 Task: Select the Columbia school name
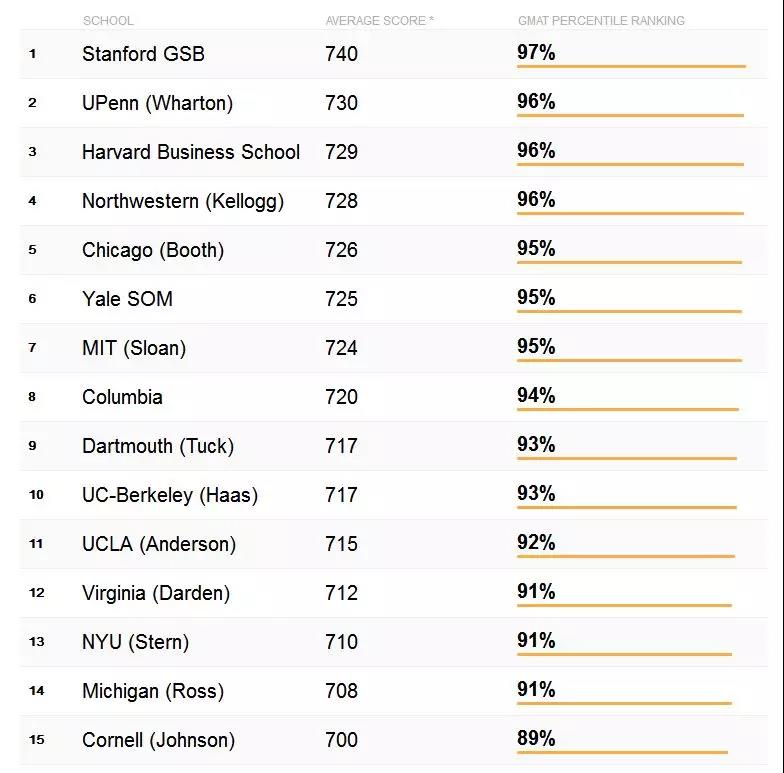pos(122,397)
